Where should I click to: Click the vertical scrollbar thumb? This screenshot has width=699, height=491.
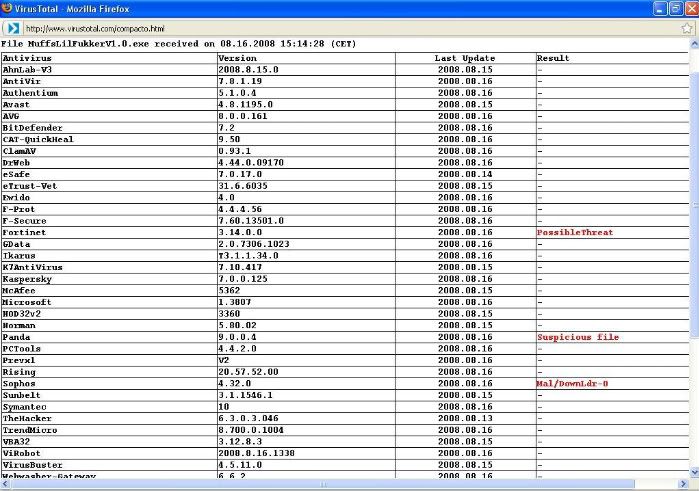coord(694,205)
